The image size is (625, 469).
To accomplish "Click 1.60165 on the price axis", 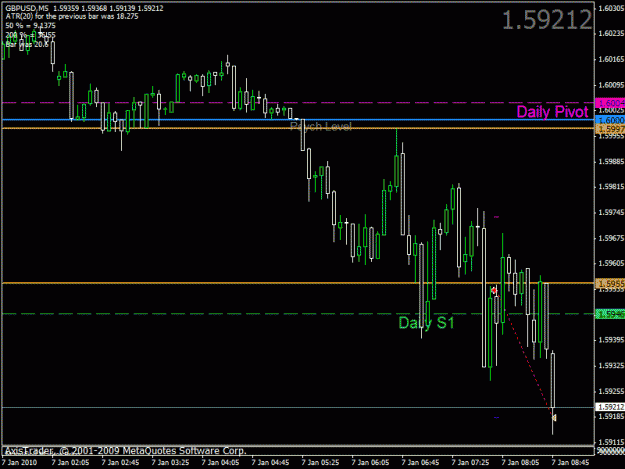I will (611, 59).
